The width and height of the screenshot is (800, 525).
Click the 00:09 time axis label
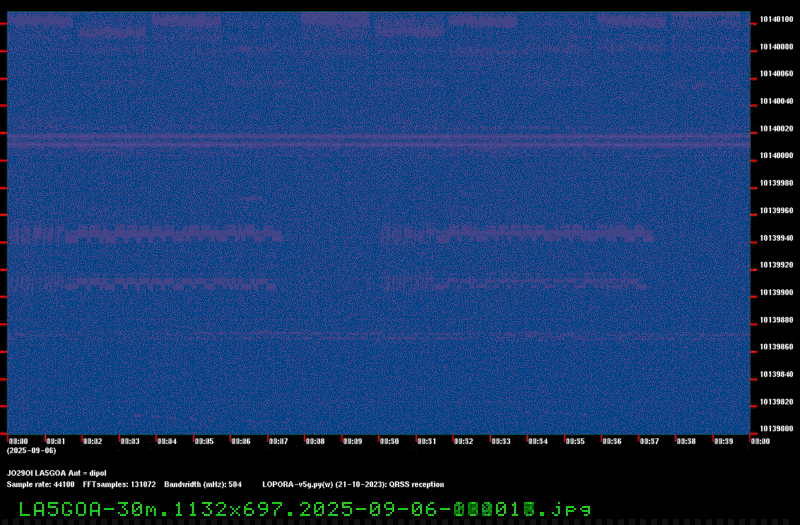coord(353,441)
